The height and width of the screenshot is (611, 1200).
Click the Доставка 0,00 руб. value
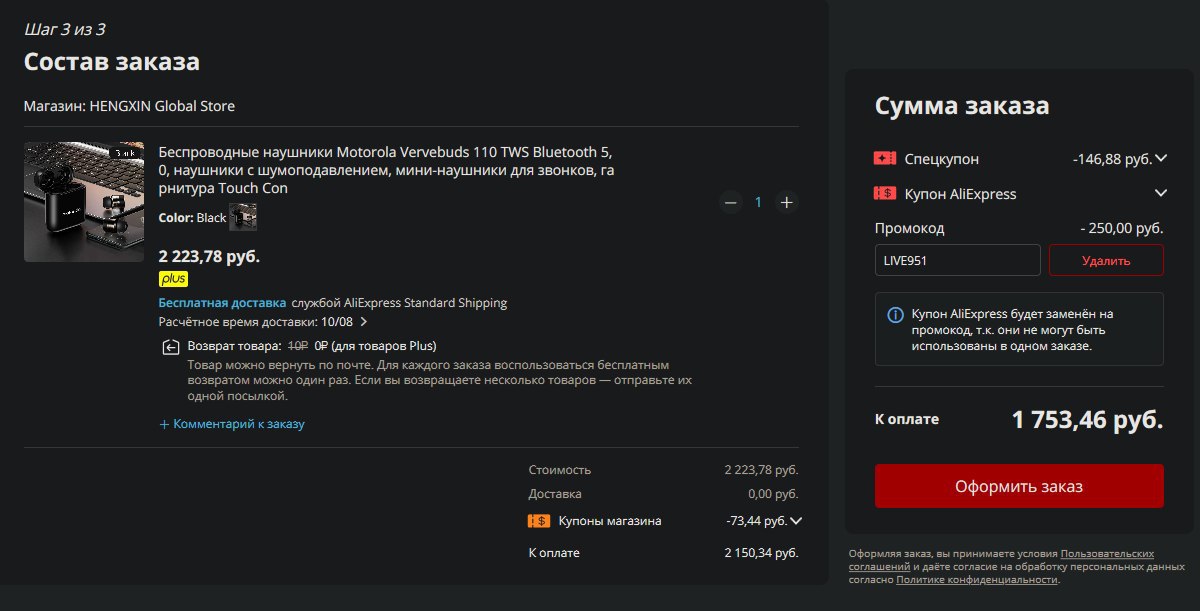click(x=773, y=494)
